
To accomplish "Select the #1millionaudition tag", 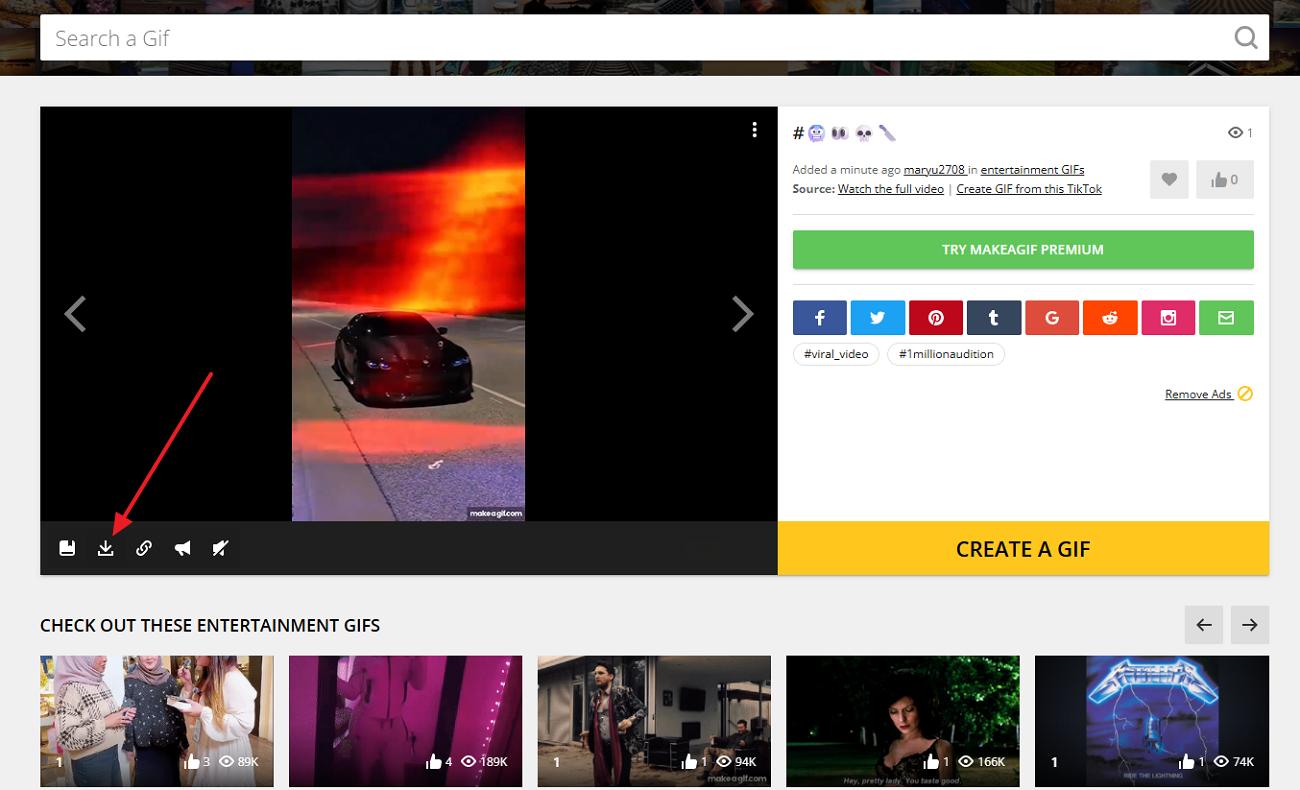I will (946, 354).
